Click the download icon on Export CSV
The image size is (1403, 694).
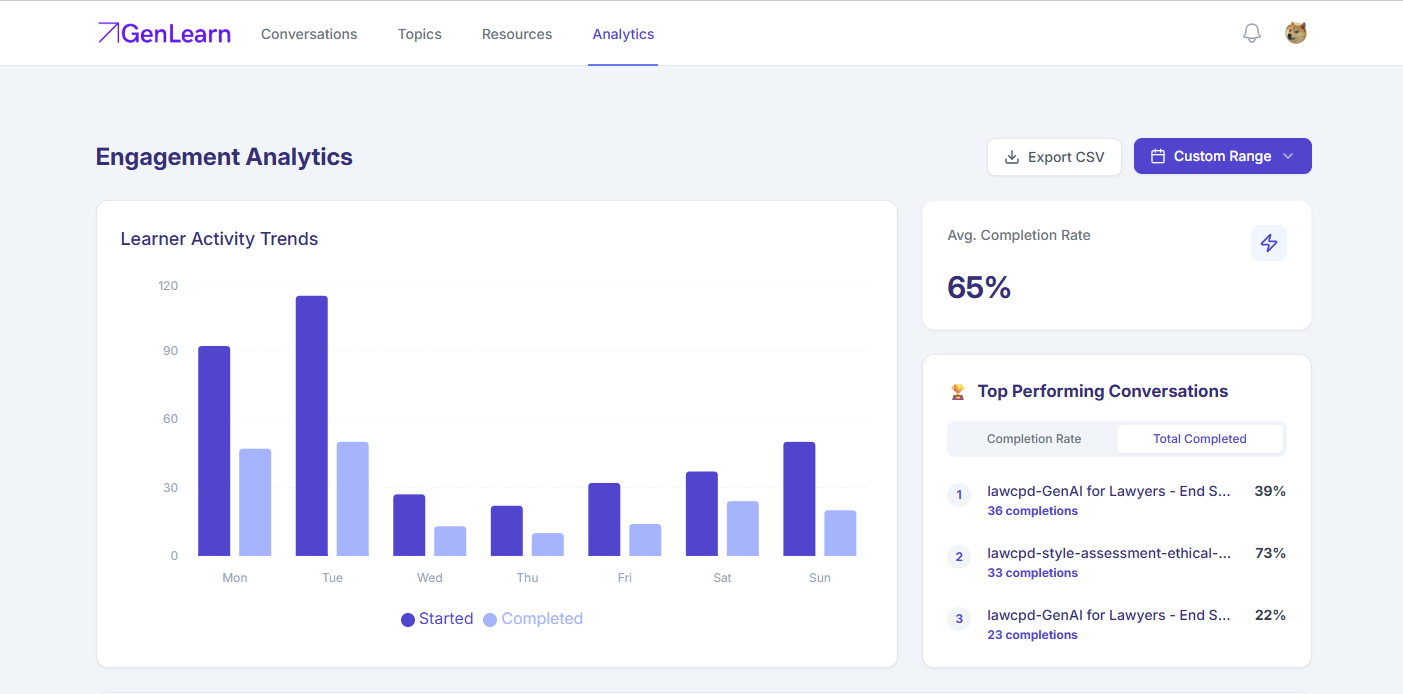tap(1012, 157)
